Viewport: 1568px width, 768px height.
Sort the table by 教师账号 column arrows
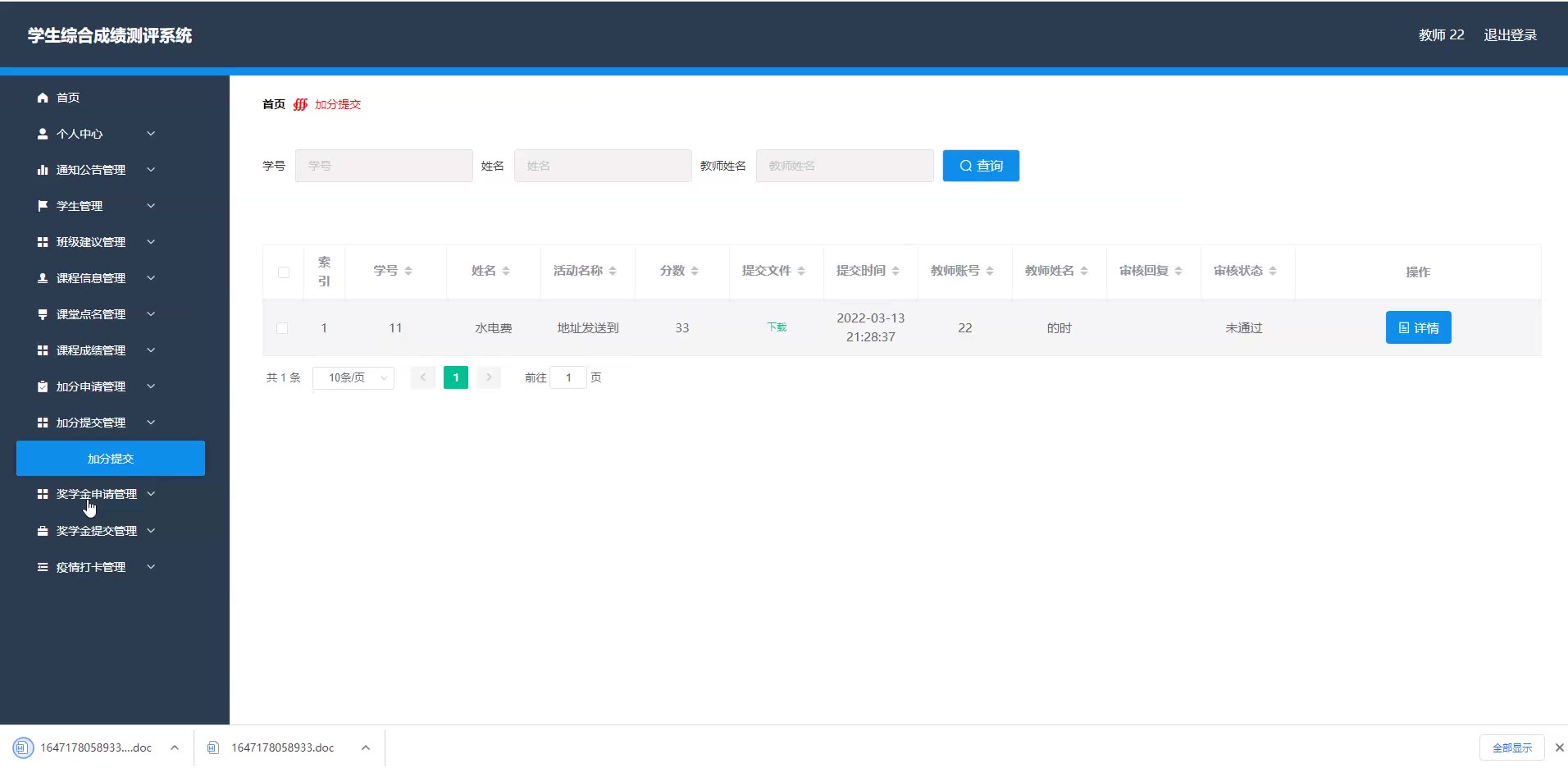click(990, 271)
